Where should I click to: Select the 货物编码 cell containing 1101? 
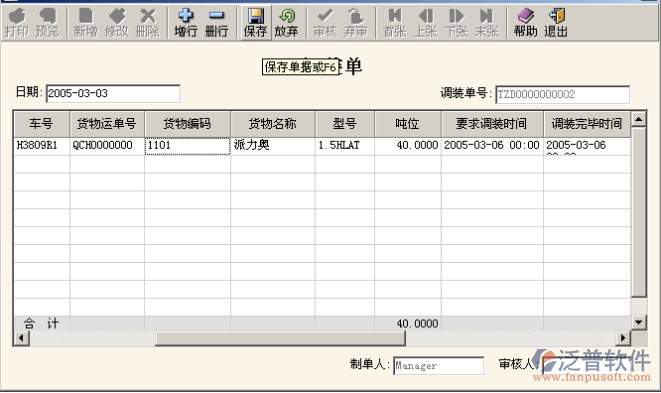pyautogui.click(x=188, y=145)
